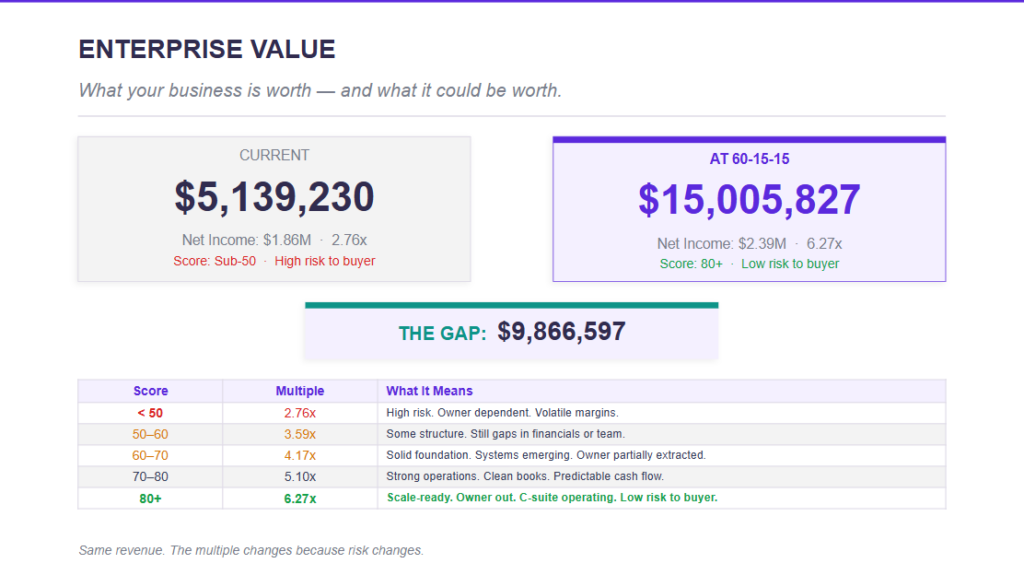Select the '< 50' score cell
This screenshot has height=575, width=1024.
point(150,413)
